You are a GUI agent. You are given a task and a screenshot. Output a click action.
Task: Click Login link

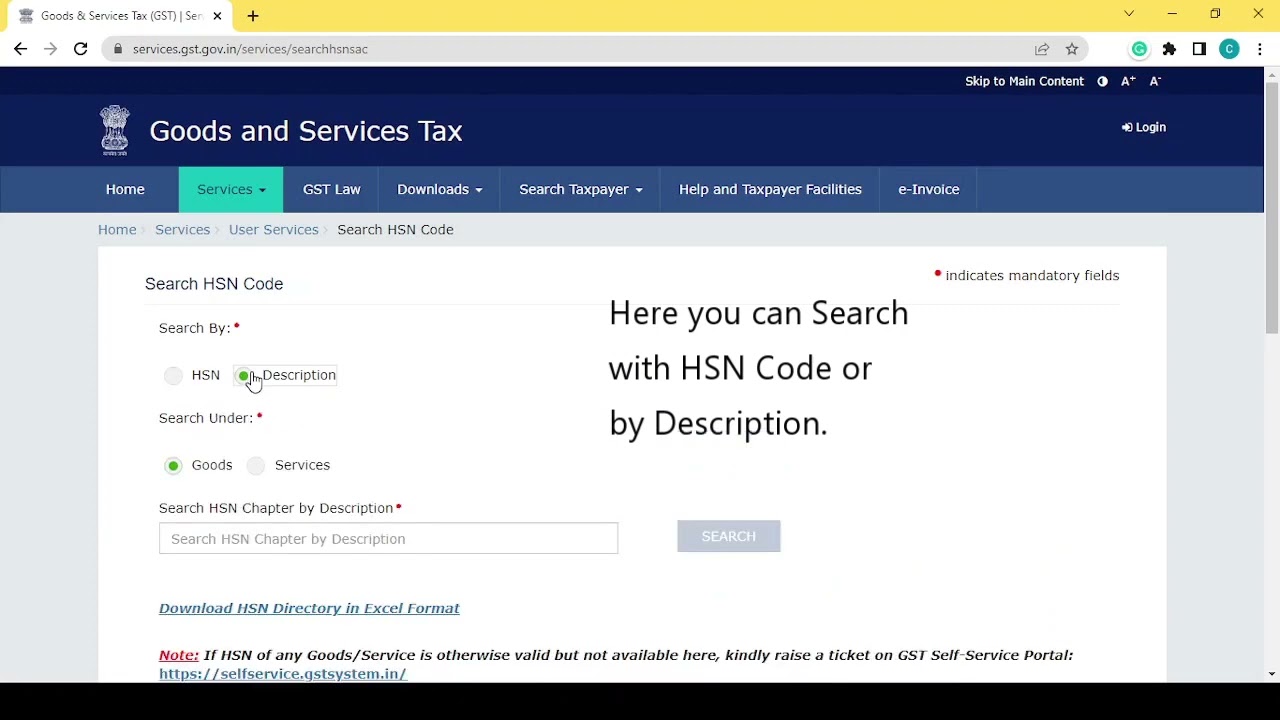click(1144, 127)
